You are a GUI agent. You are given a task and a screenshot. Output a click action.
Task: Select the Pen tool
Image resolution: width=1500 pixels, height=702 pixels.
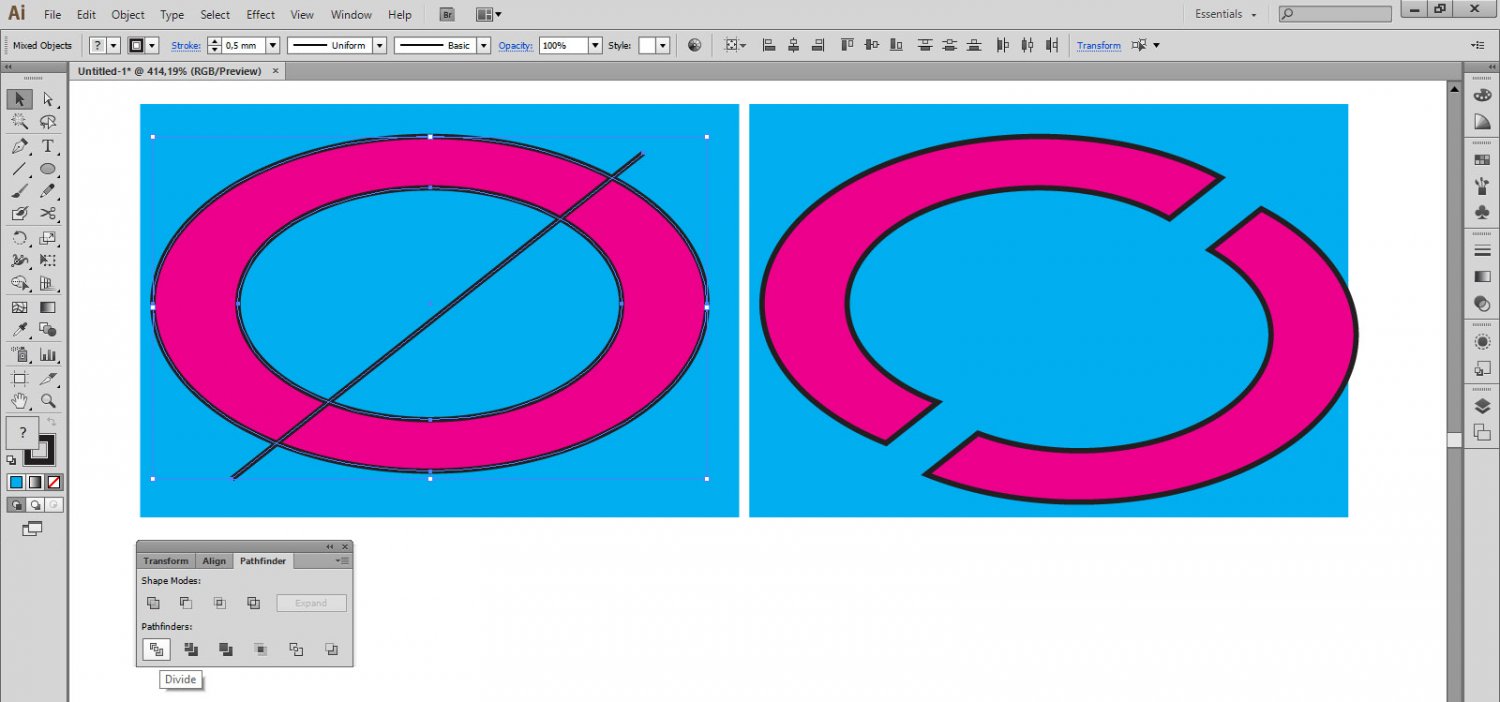[19, 146]
